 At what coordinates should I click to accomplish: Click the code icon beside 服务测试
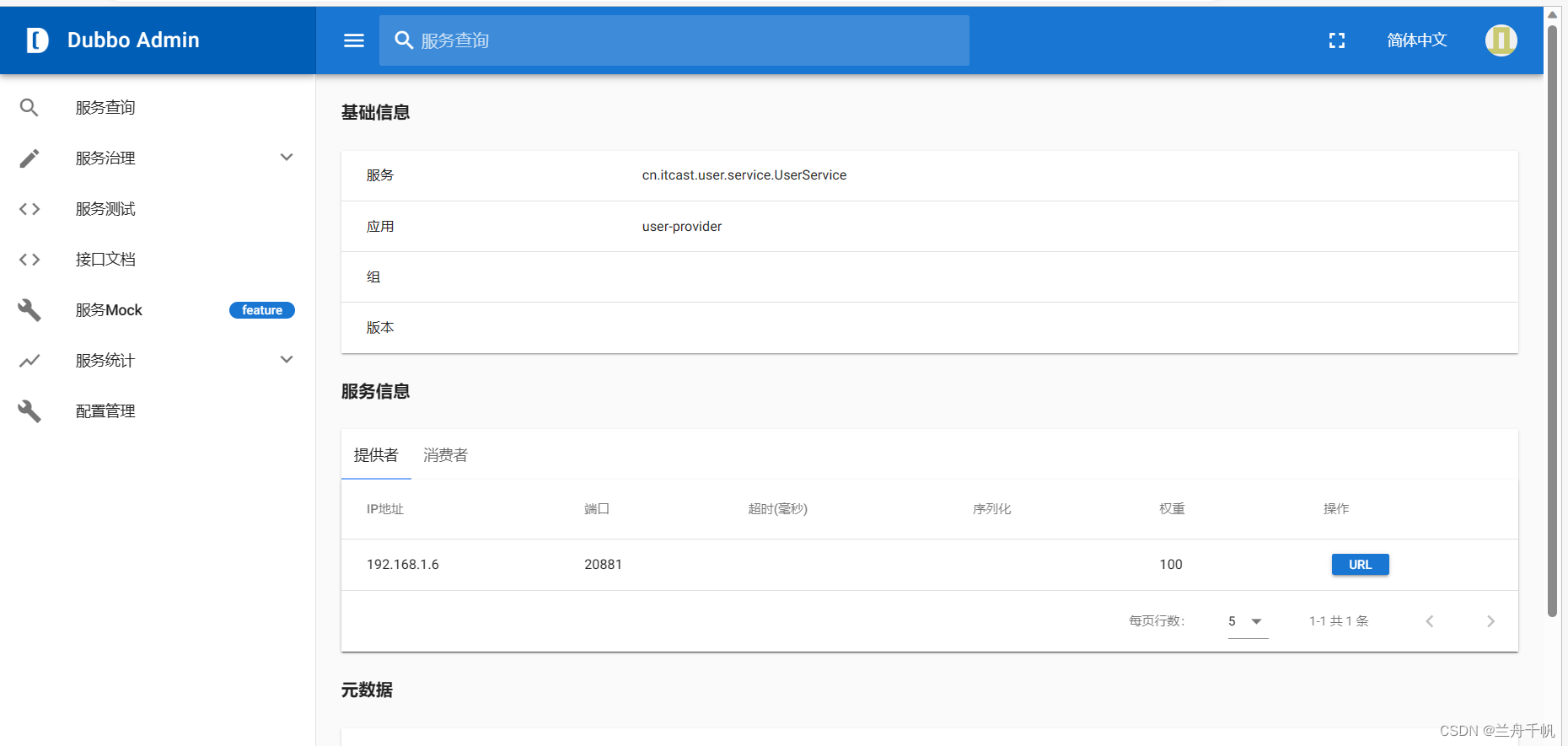click(30, 208)
